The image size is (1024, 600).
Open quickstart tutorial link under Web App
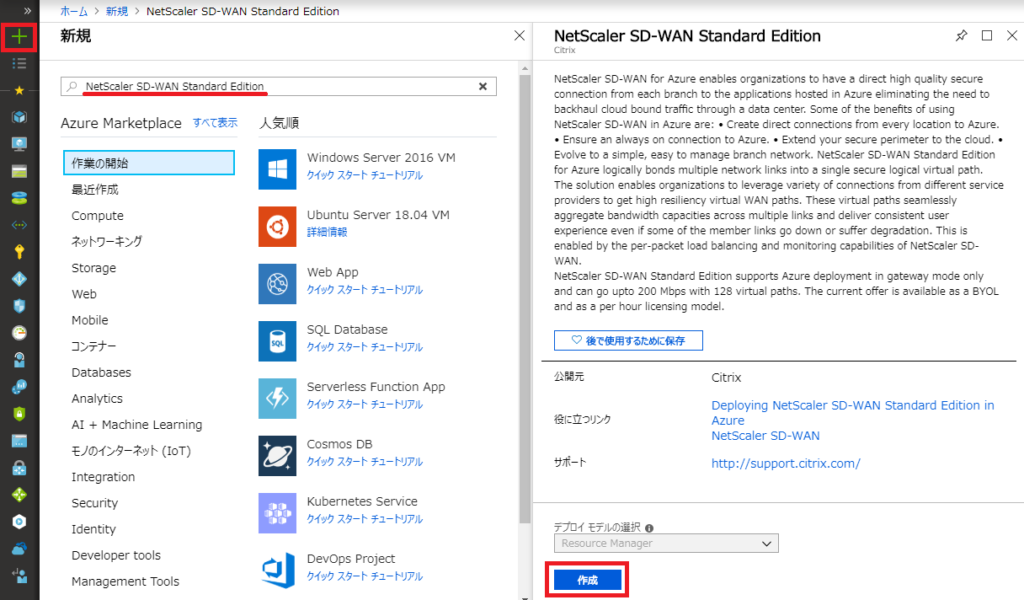[x=365, y=290]
